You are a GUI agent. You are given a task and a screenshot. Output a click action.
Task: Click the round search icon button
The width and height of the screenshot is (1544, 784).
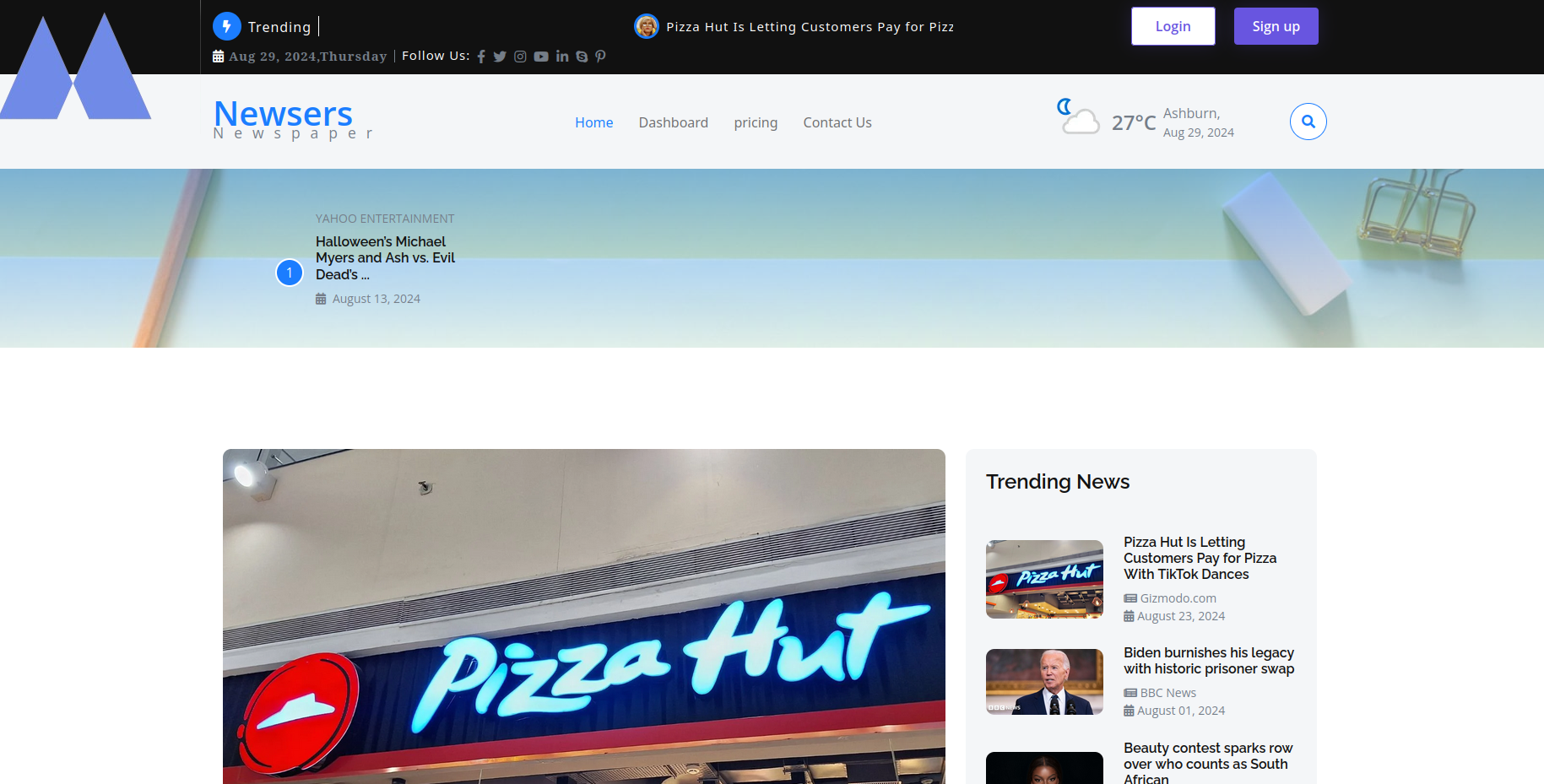1308,122
